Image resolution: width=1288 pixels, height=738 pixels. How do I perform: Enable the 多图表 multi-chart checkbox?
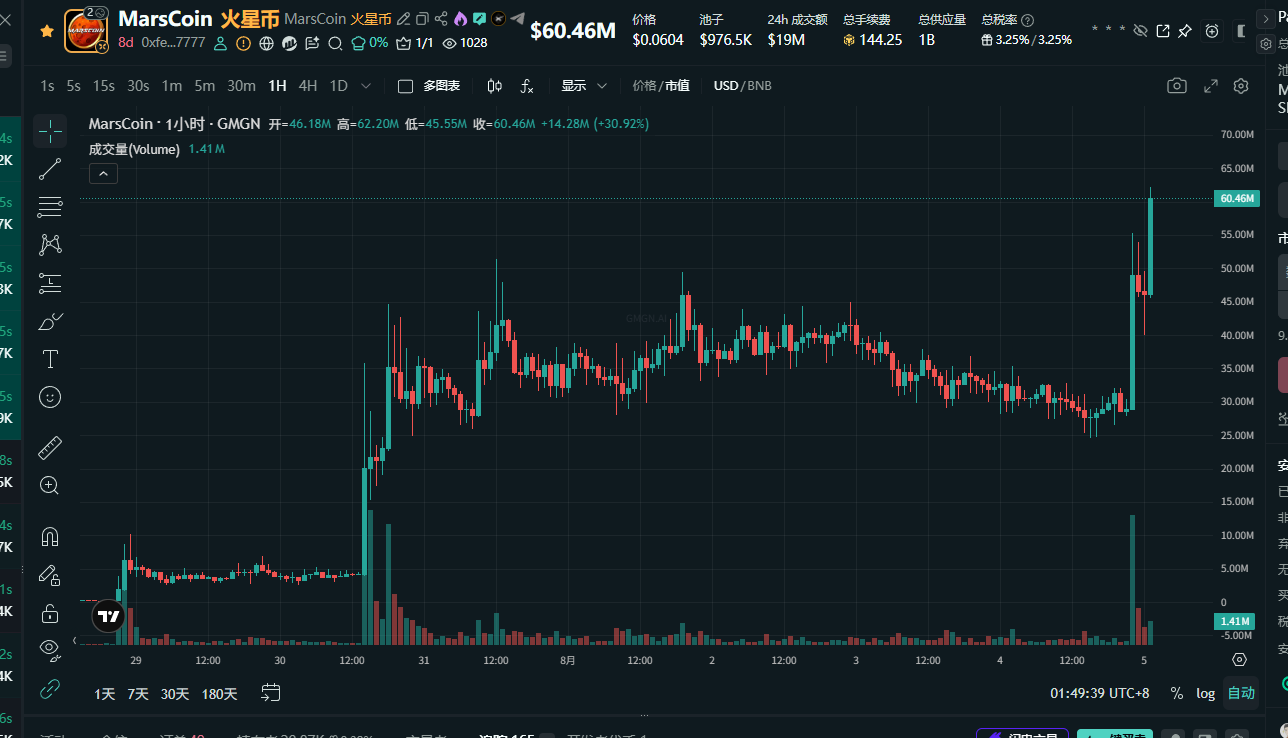[x=405, y=86]
